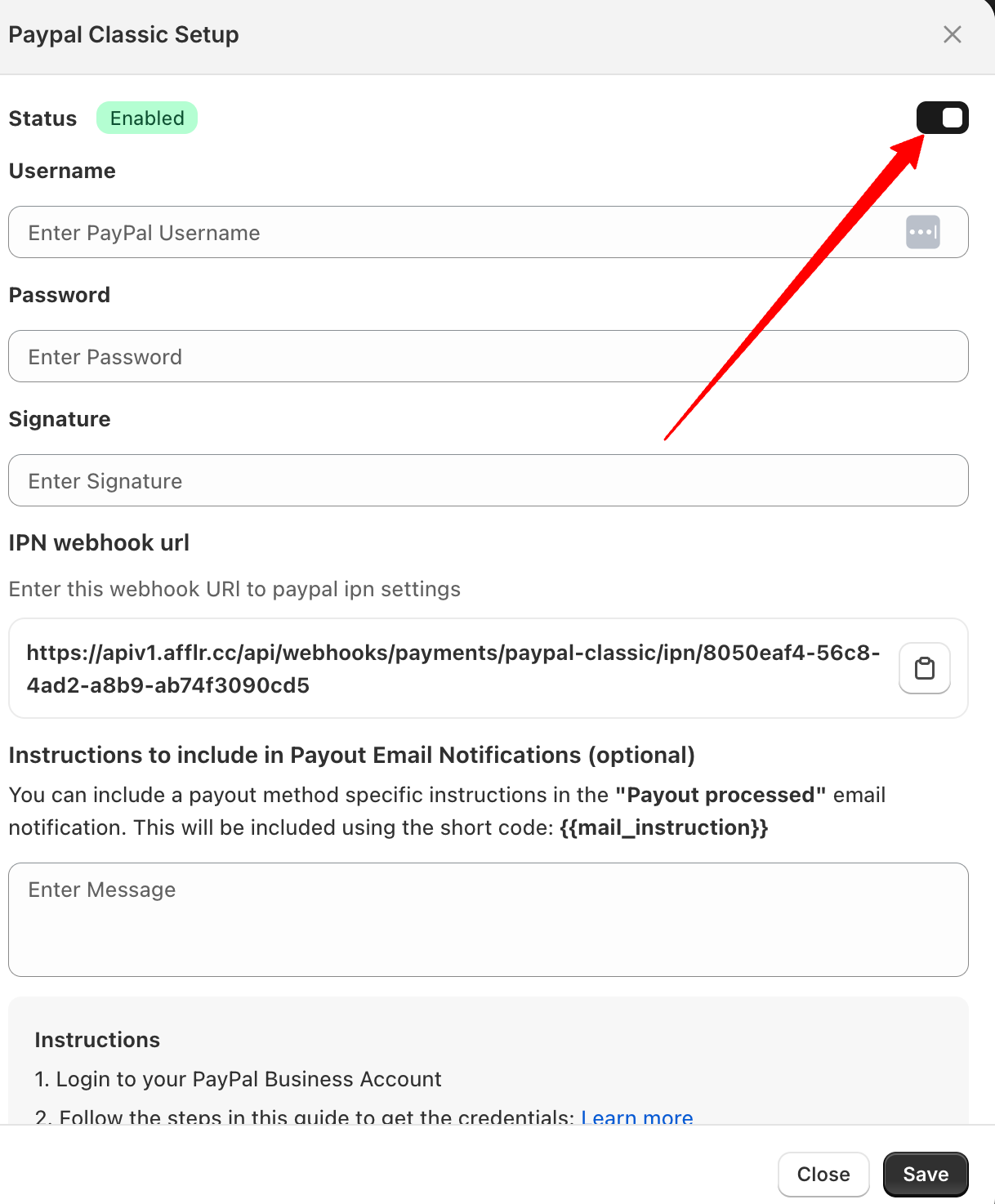Close the Paypal Classic Setup dialog with X
Screen dimensions: 995x1204
pyautogui.click(x=952, y=34)
